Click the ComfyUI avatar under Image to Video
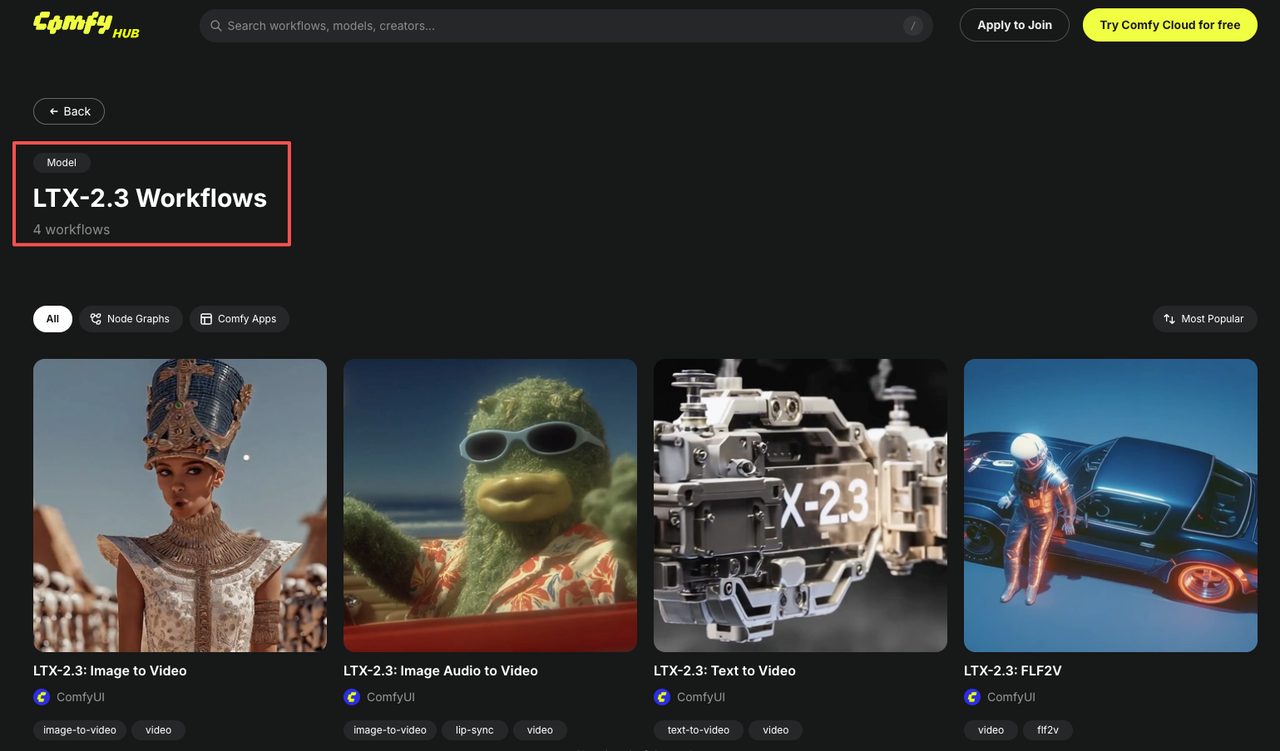1280x751 pixels. tap(42, 697)
